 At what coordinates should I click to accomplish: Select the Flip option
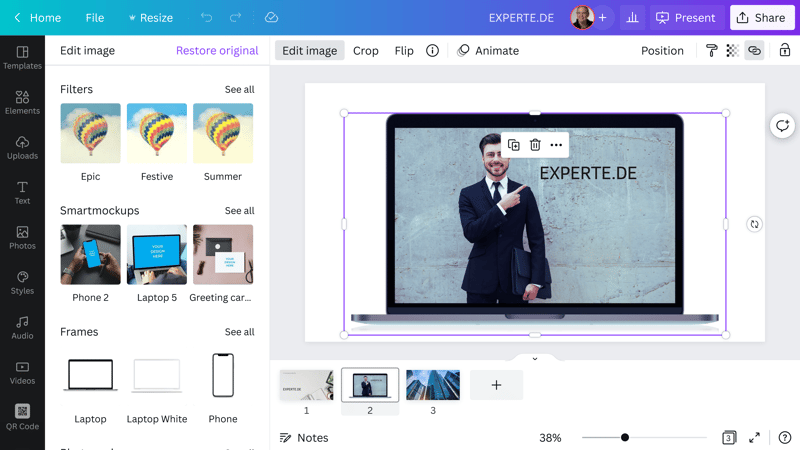point(404,51)
